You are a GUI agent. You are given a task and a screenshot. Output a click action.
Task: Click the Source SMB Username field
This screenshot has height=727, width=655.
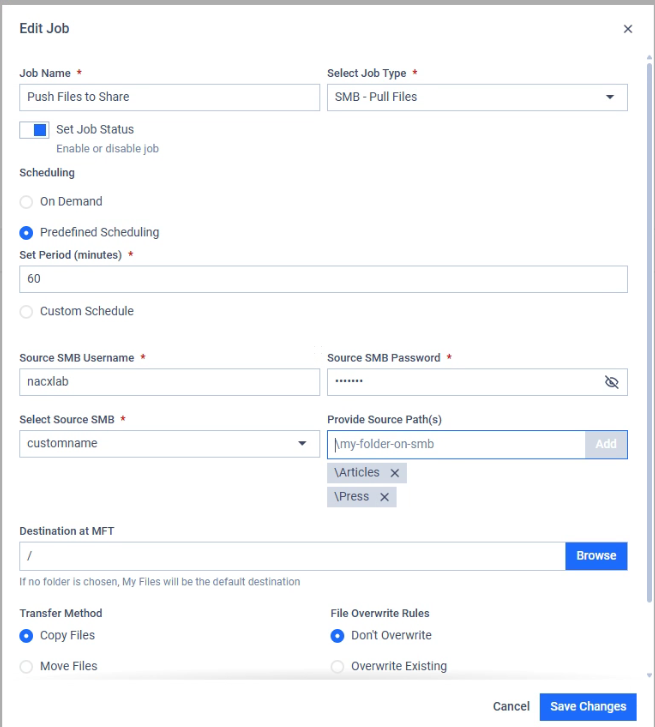[170, 382]
